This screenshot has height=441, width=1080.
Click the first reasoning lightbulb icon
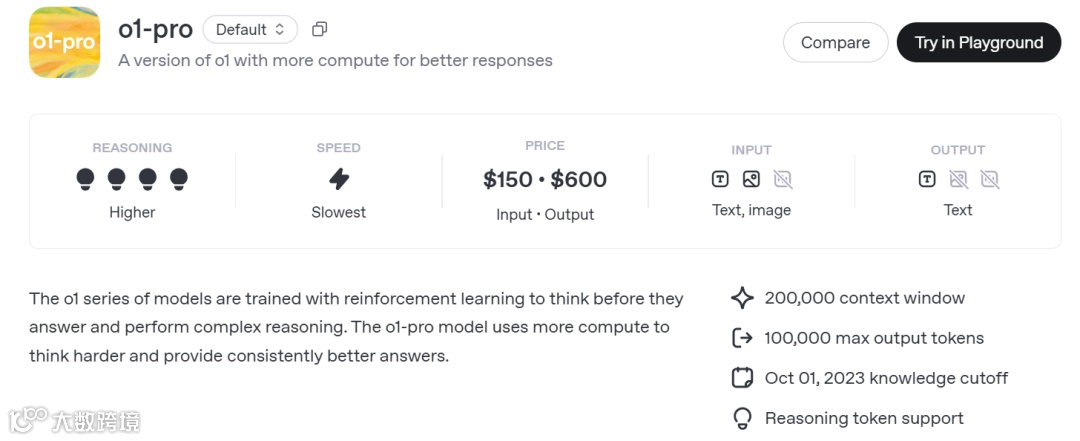pos(86,179)
